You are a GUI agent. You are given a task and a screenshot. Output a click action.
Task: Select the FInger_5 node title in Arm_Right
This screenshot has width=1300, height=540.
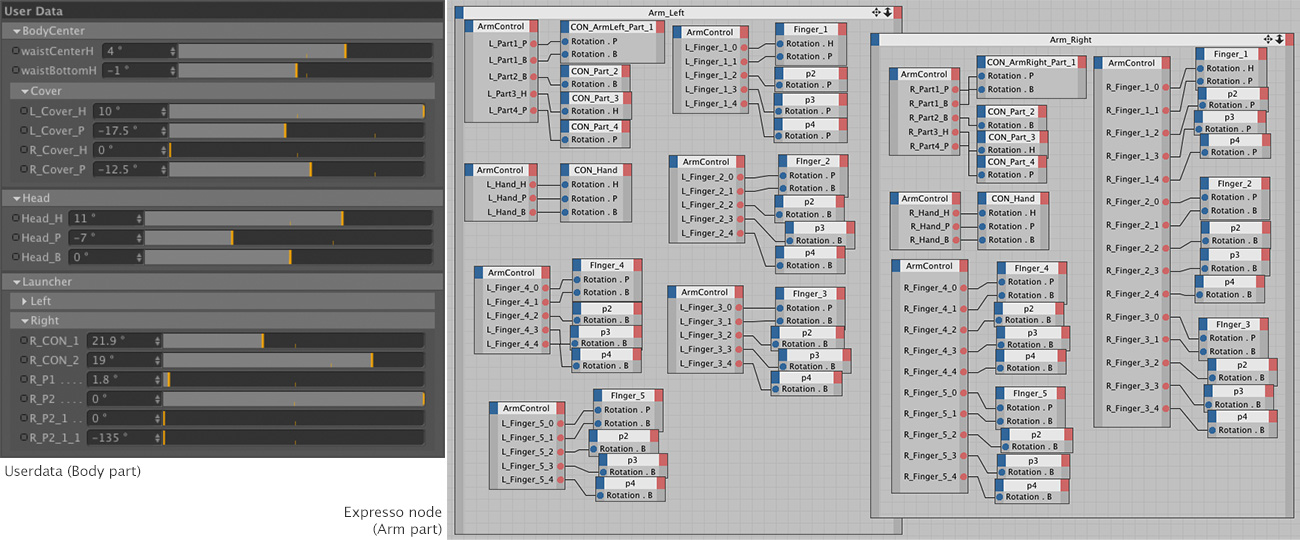pyautogui.click(x=1033, y=394)
